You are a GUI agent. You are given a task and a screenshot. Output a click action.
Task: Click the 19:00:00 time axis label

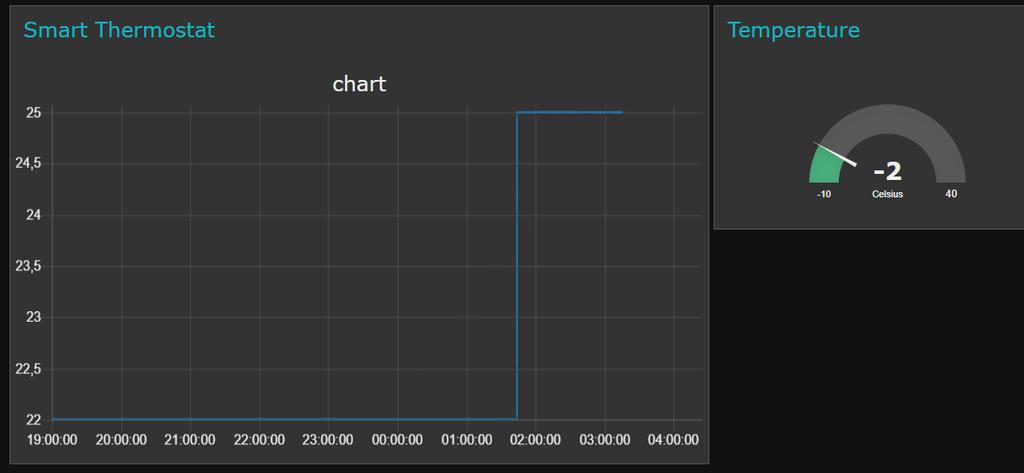52,440
